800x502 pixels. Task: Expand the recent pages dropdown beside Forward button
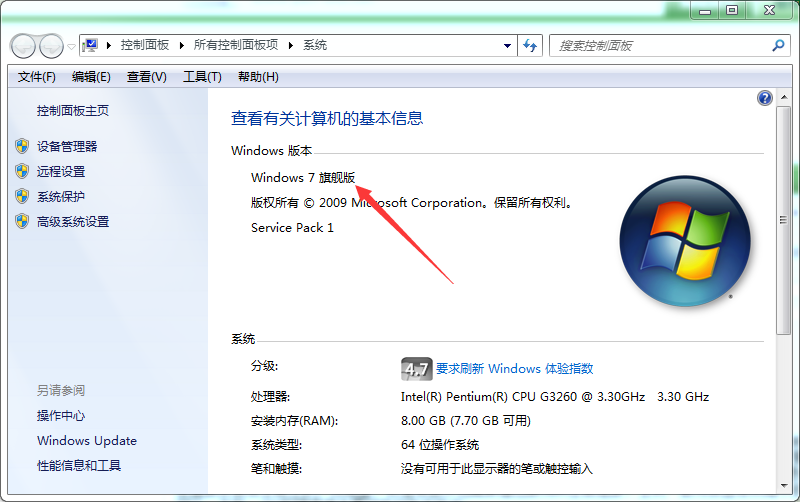click(71, 46)
